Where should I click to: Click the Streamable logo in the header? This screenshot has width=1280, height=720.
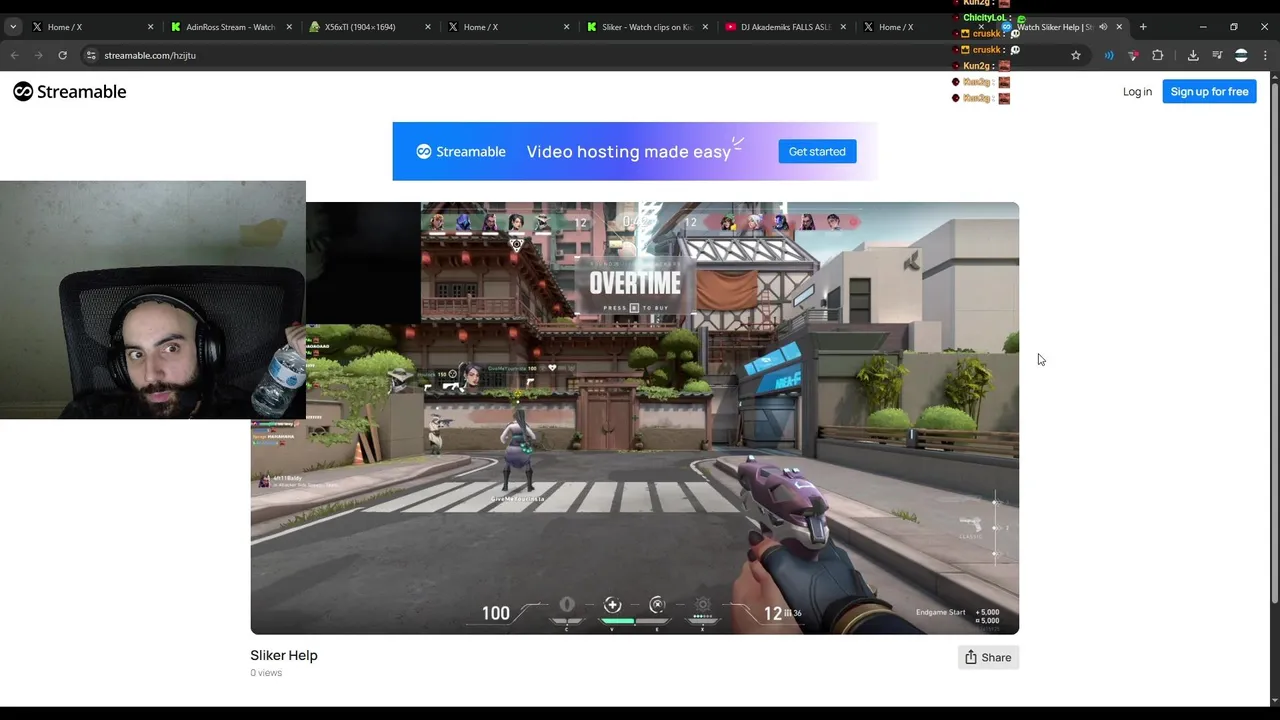click(x=70, y=92)
